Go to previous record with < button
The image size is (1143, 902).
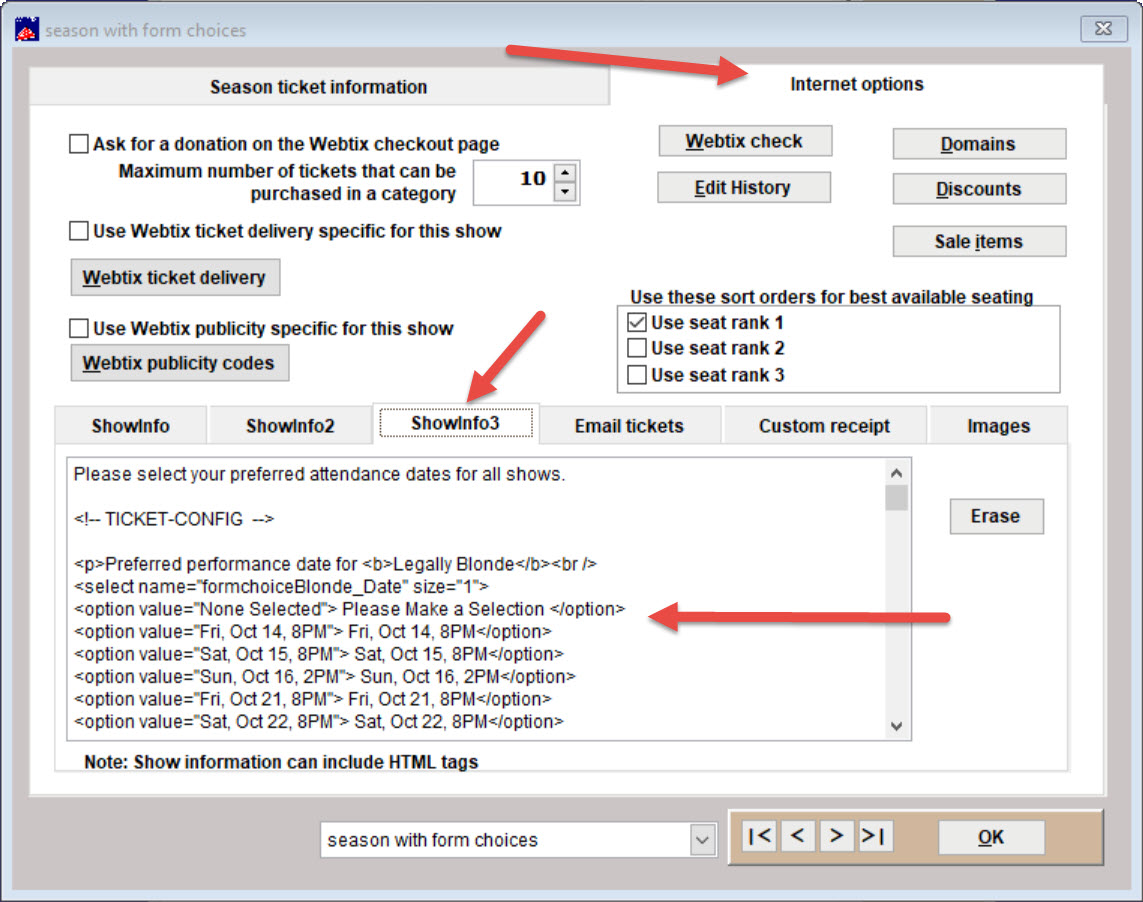pyautogui.click(x=798, y=836)
